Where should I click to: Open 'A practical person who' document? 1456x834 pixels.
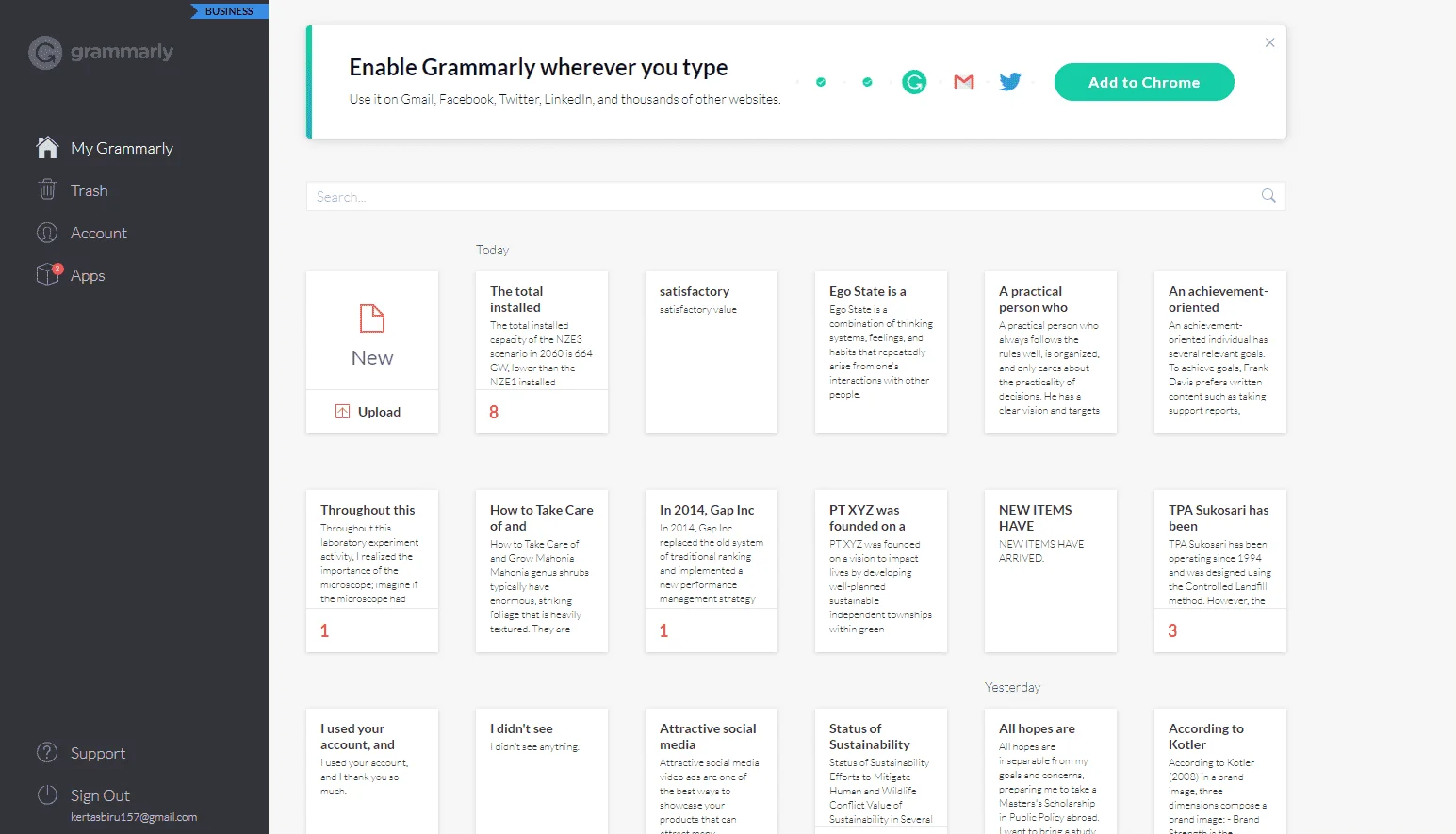coord(1051,352)
